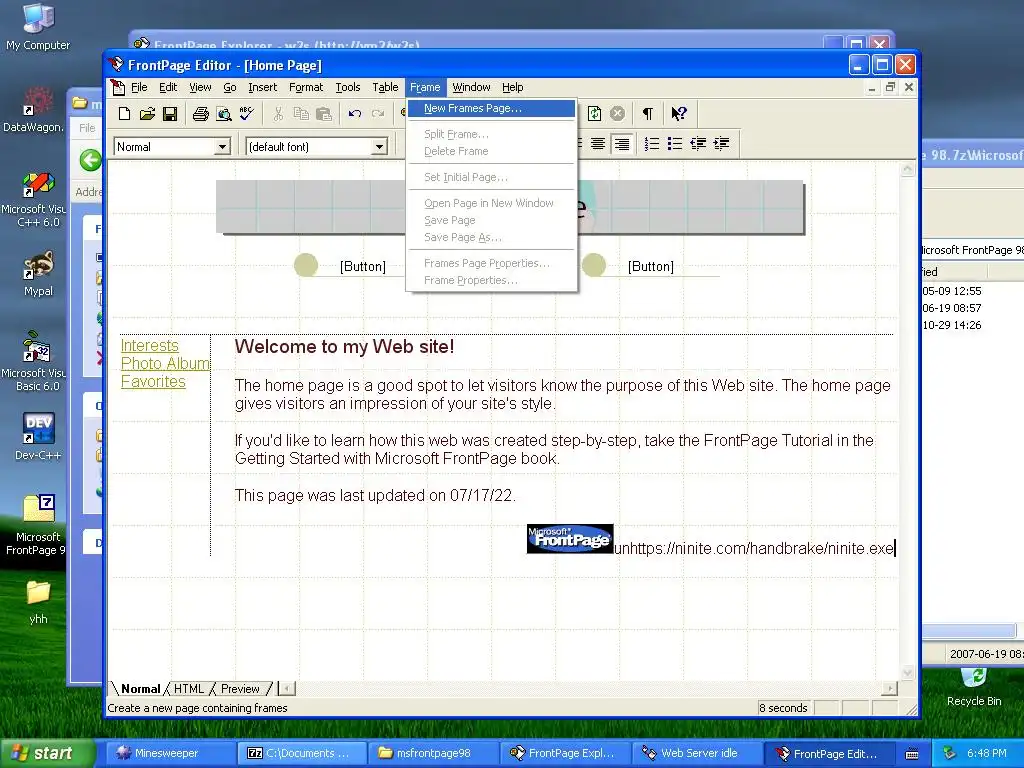This screenshot has width=1024, height=768.
Task: Click the Undo arrow icon
Action: click(x=355, y=114)
